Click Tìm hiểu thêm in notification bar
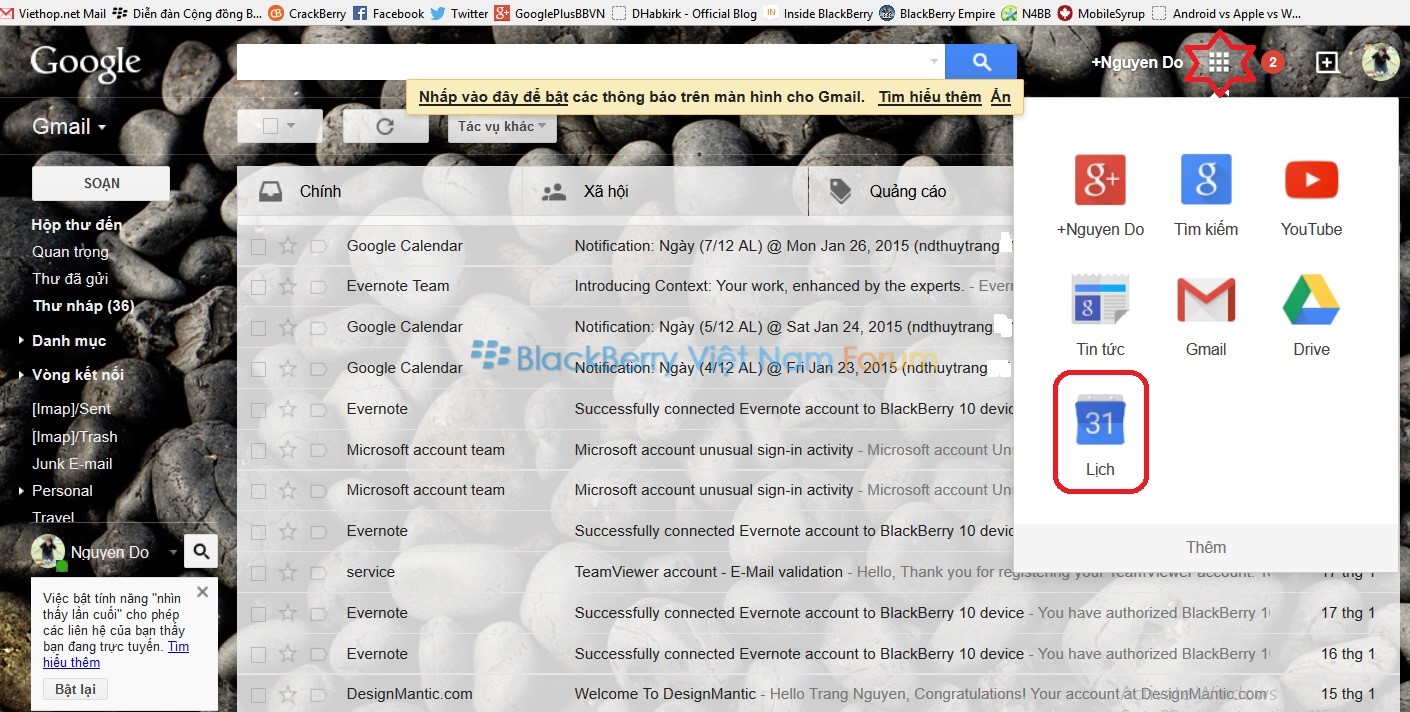This screenshot has height=712, width=1410. pos(930,97)
